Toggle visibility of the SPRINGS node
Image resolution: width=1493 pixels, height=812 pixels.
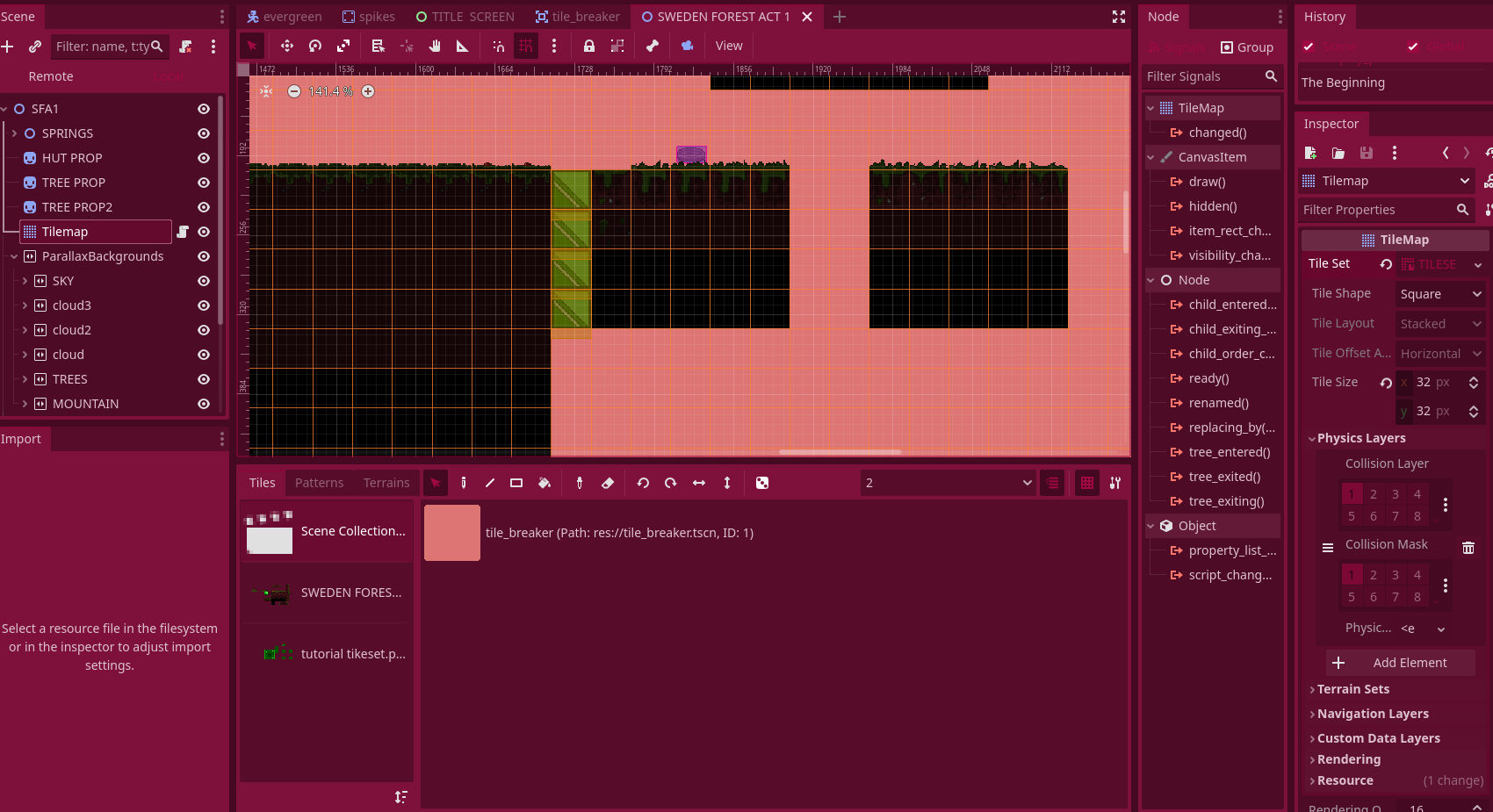click(x=204, y=133)
